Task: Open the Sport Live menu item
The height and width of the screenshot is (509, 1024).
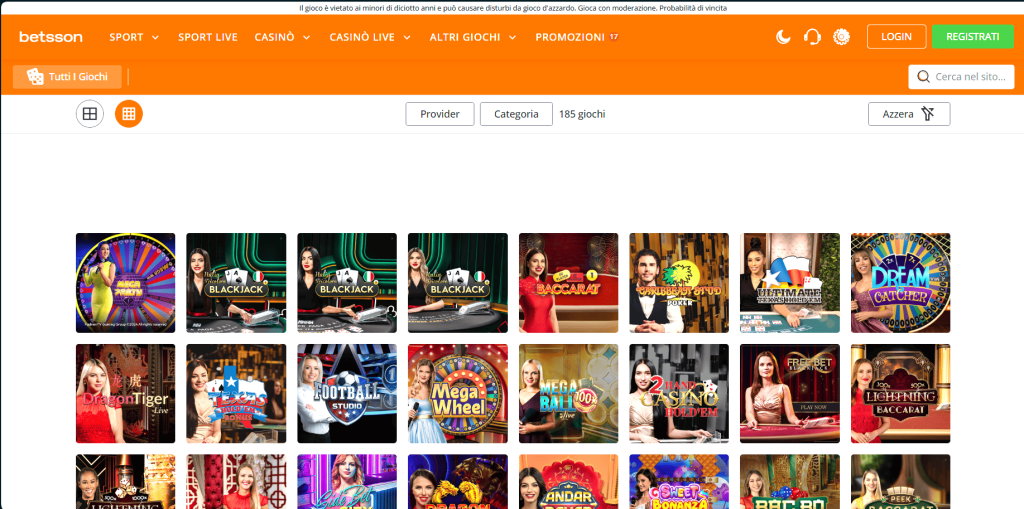Action: pos(208,37)
